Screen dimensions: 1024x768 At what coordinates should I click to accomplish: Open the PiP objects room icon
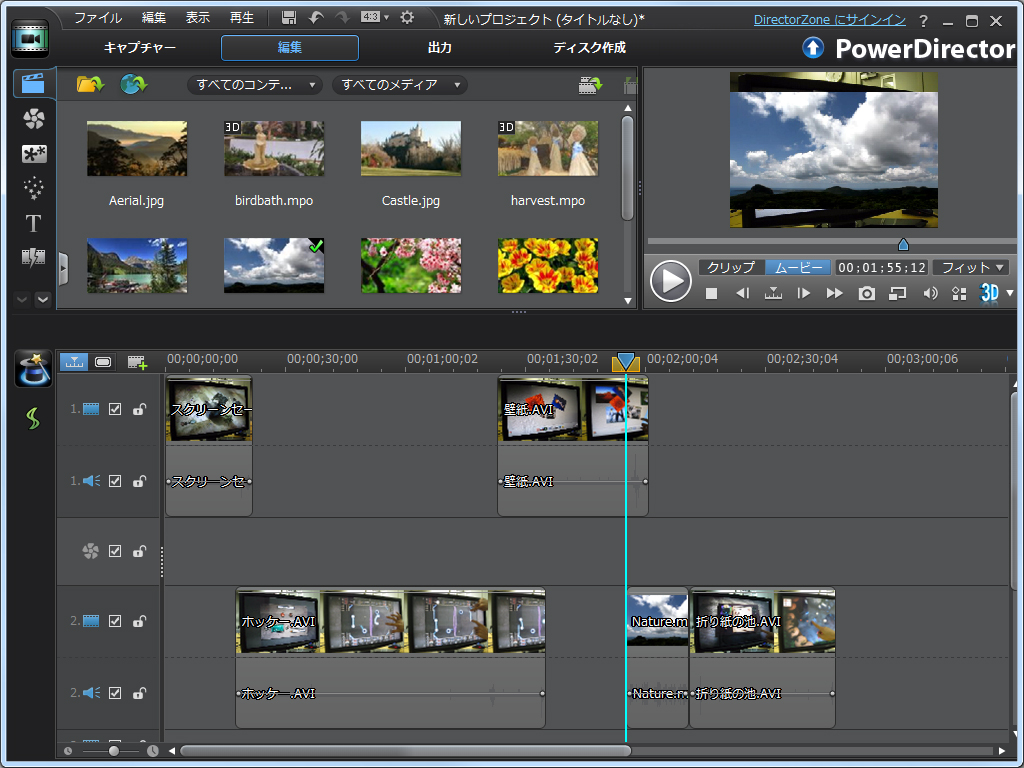tap(33, 154)
